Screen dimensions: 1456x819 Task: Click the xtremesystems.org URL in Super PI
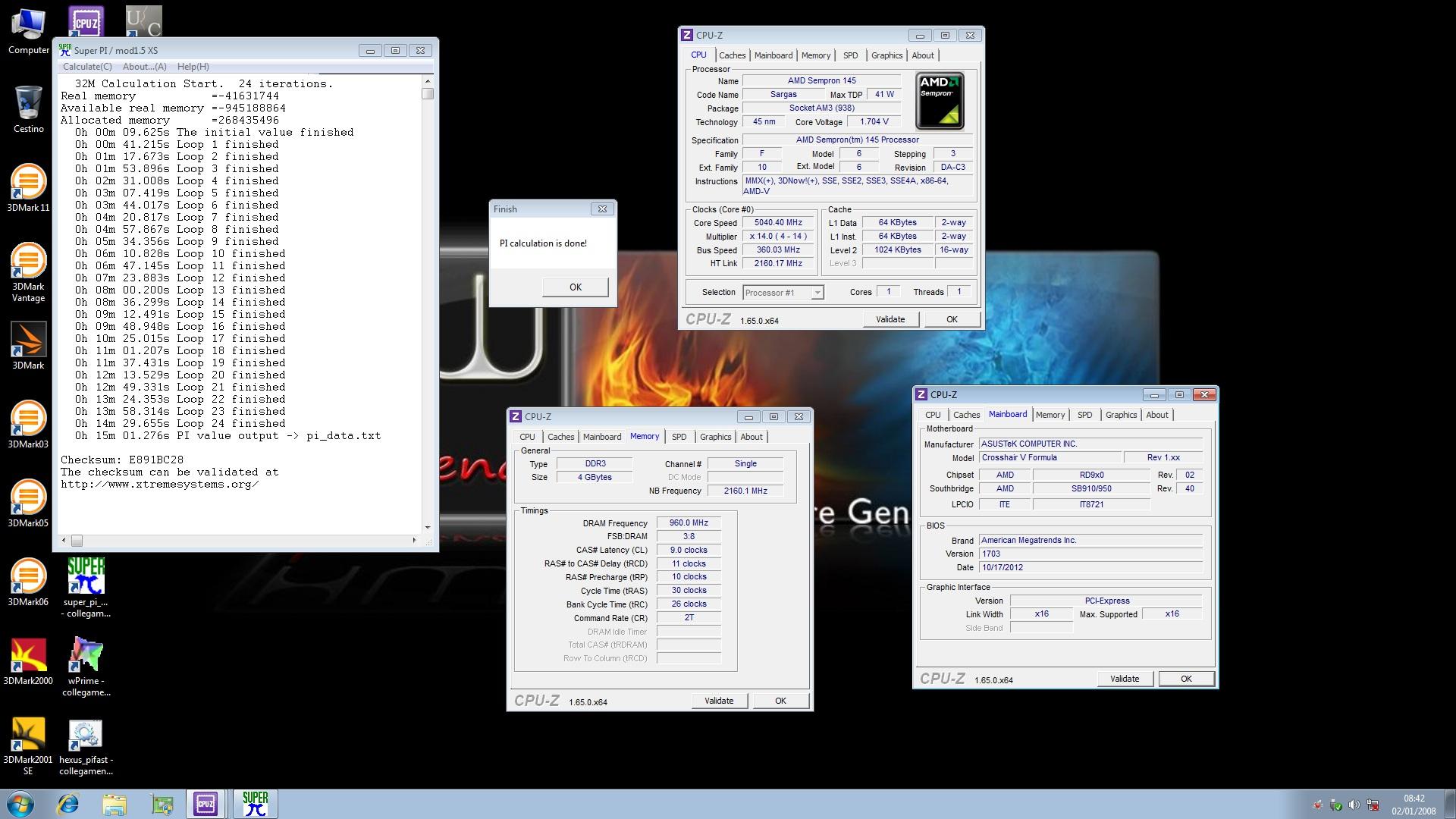(159, 484)
